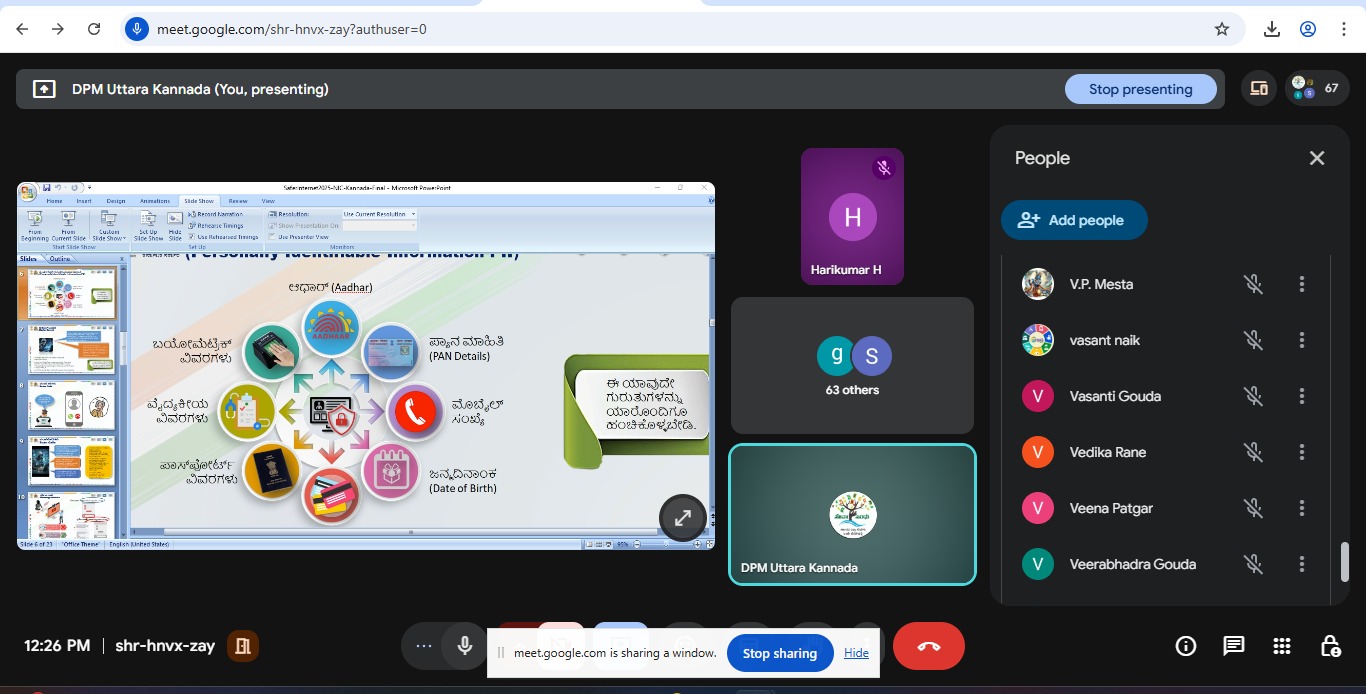Open the three-dot menu left of microphone
This screenshot has height=694, width=1366.
point(424,646)
